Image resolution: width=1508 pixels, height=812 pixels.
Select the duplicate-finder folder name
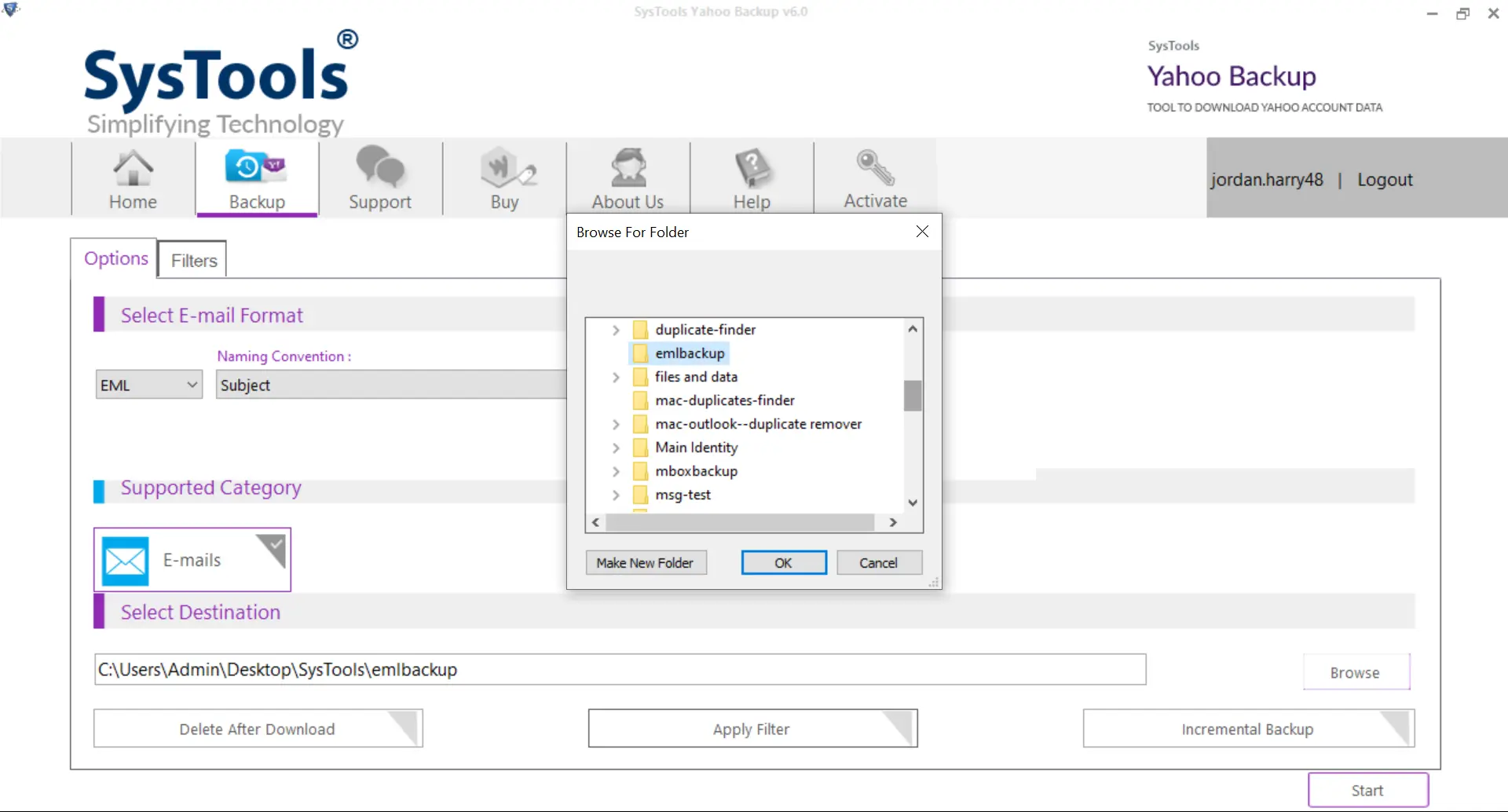[705, 330]
